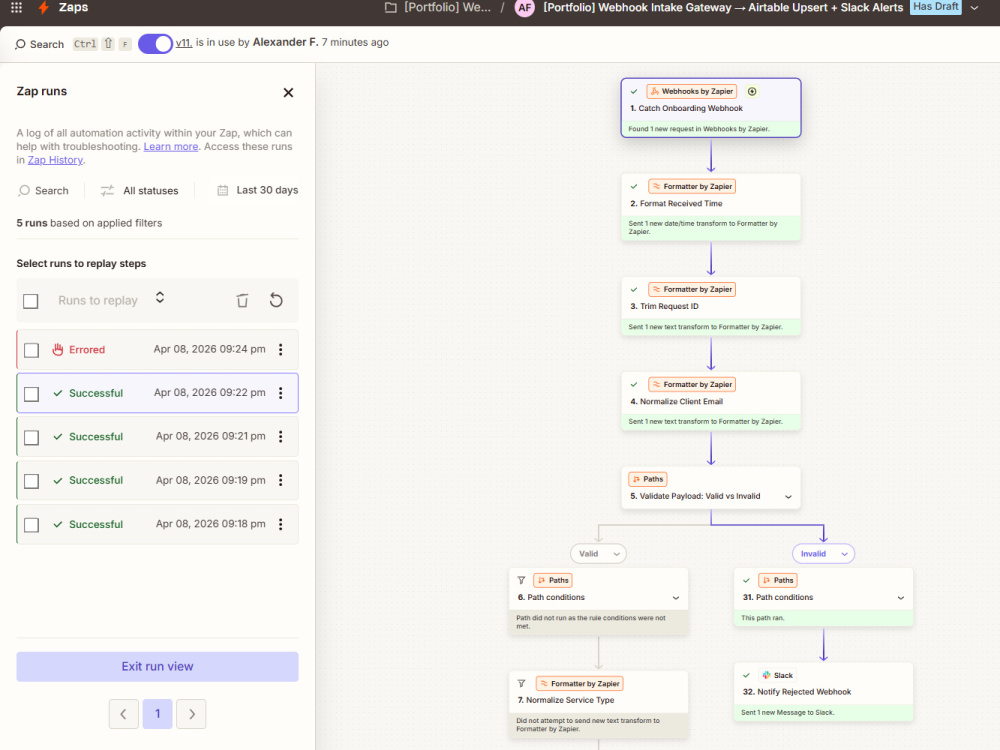This screenshot has width=1000, height=750.
Task: Open the Portfolio folder breadcrumb
Action: 438,8
